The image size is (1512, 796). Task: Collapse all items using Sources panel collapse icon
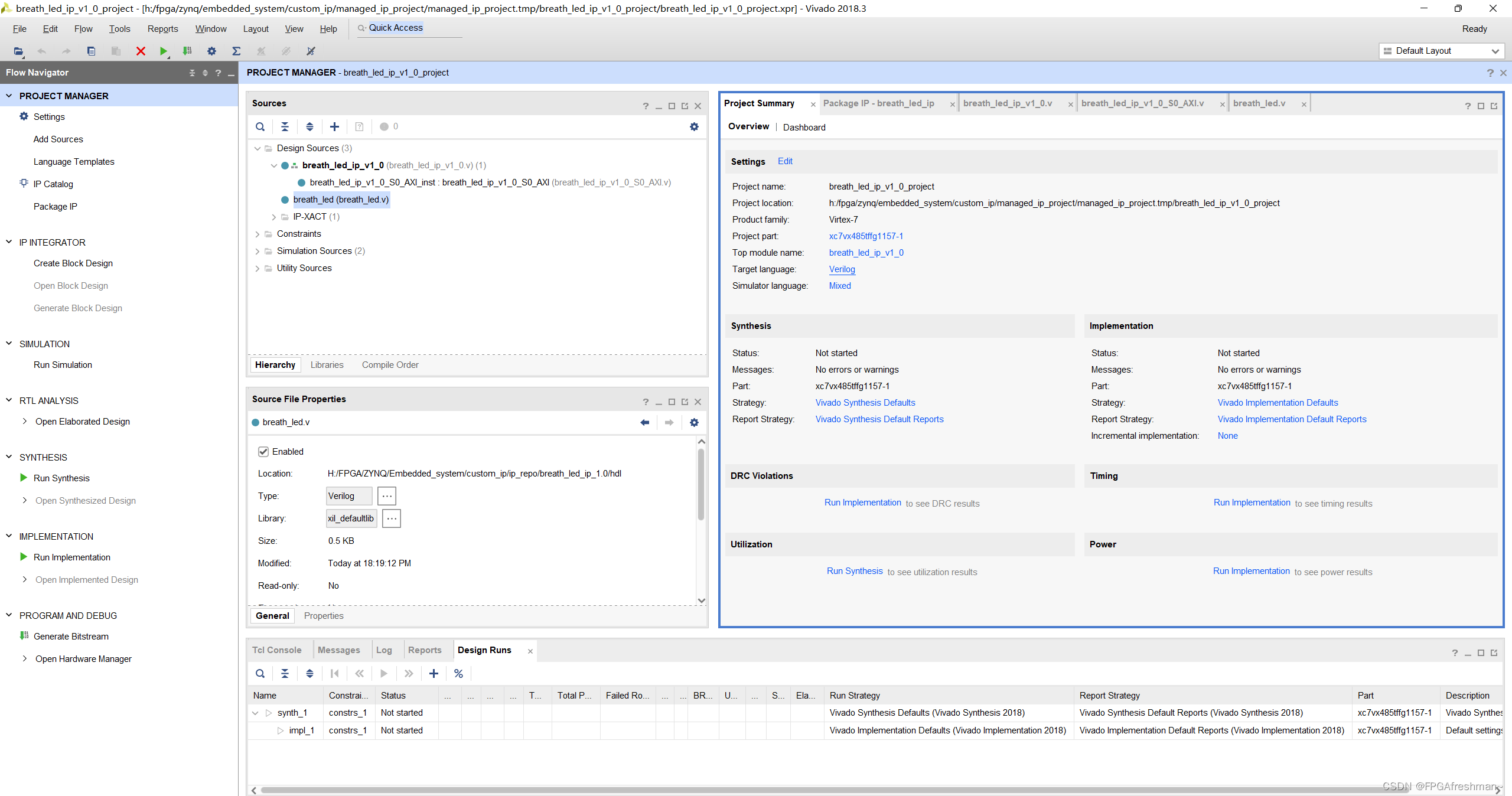coord(285,126)
